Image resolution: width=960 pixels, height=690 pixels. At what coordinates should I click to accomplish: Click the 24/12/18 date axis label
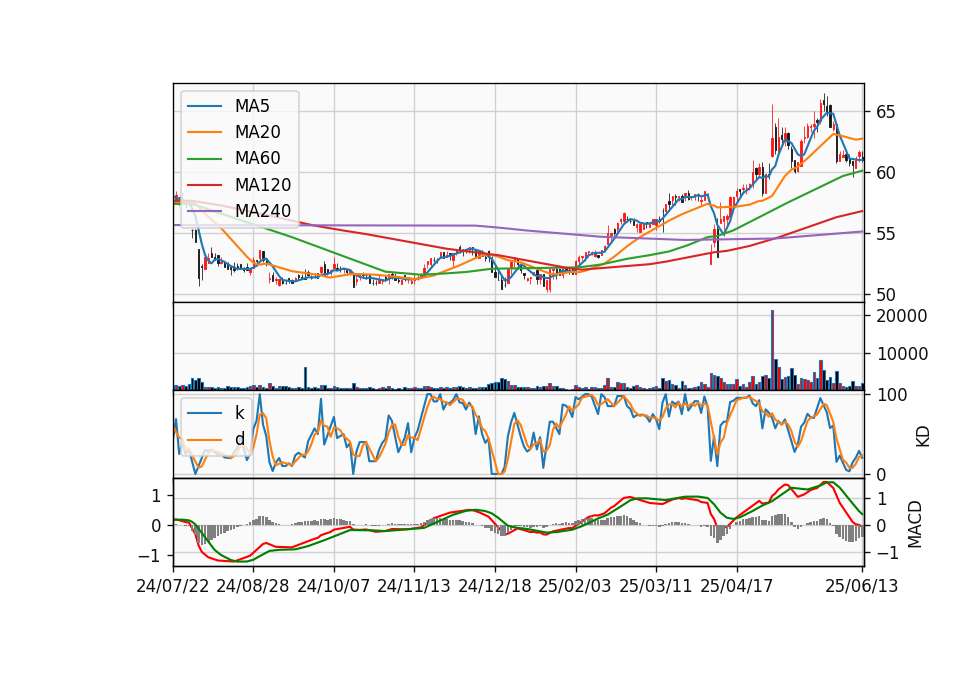(495, 587)
